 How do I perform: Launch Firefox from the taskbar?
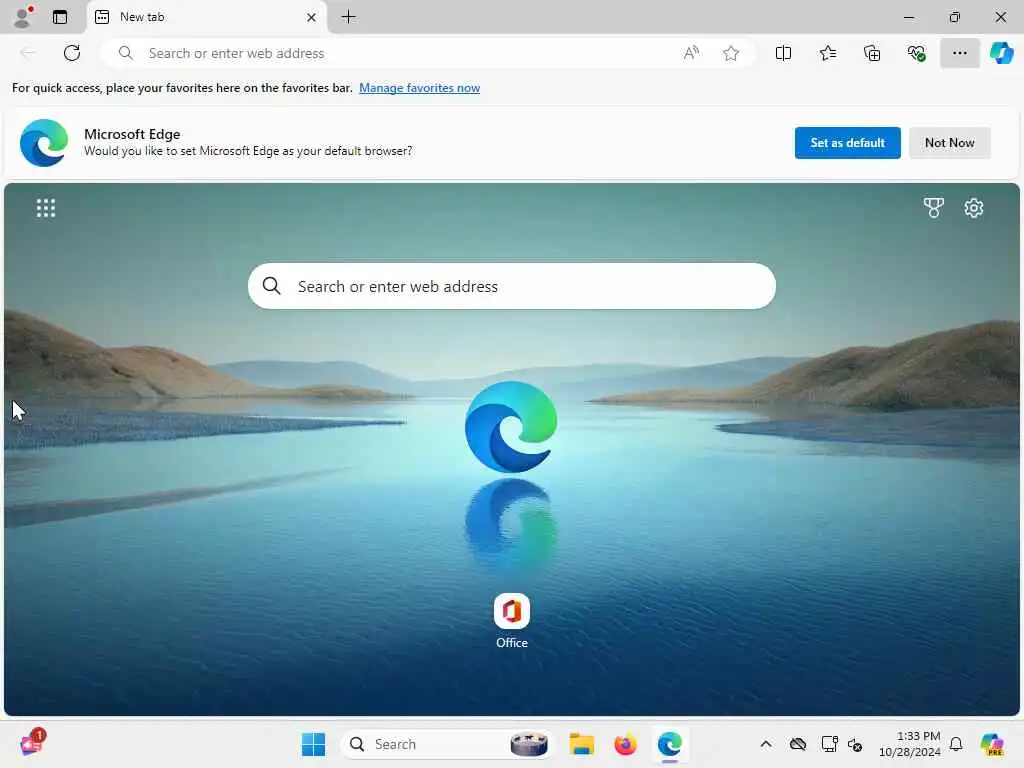[x=625, y=744]
